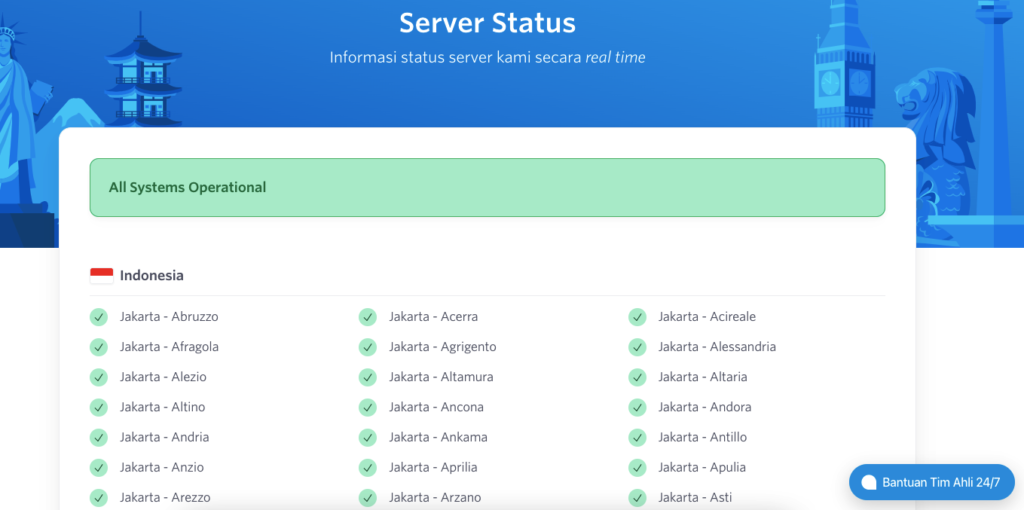Select the Jakarta - Apulia server name
The width and height of the screenshot is (1024, 510).
coord(702,467)
